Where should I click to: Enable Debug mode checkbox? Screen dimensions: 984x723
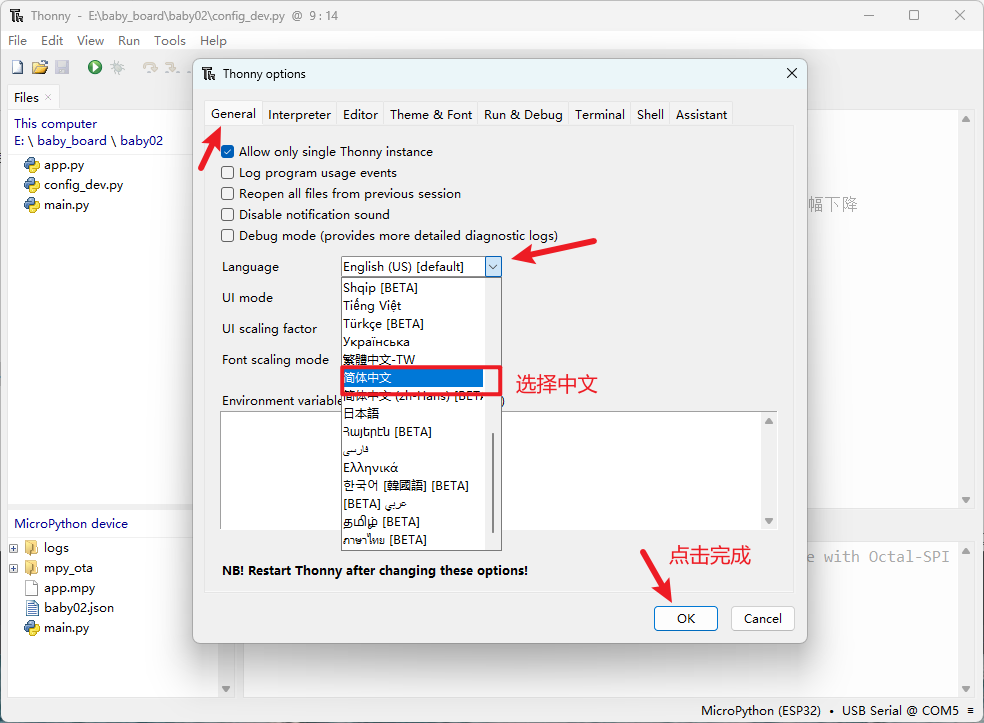[x=228, y=236]
